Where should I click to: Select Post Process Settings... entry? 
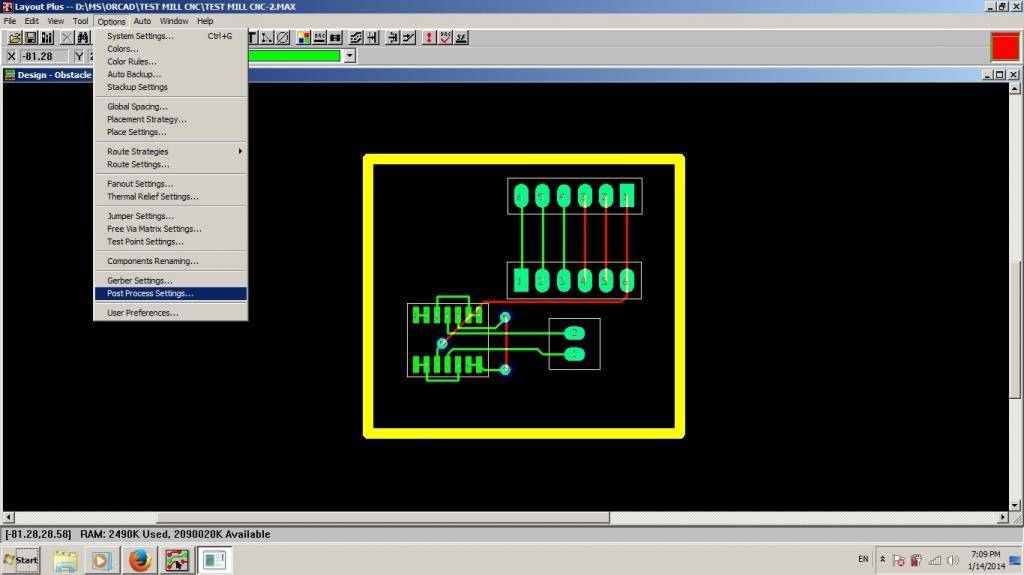pos(170,293)
